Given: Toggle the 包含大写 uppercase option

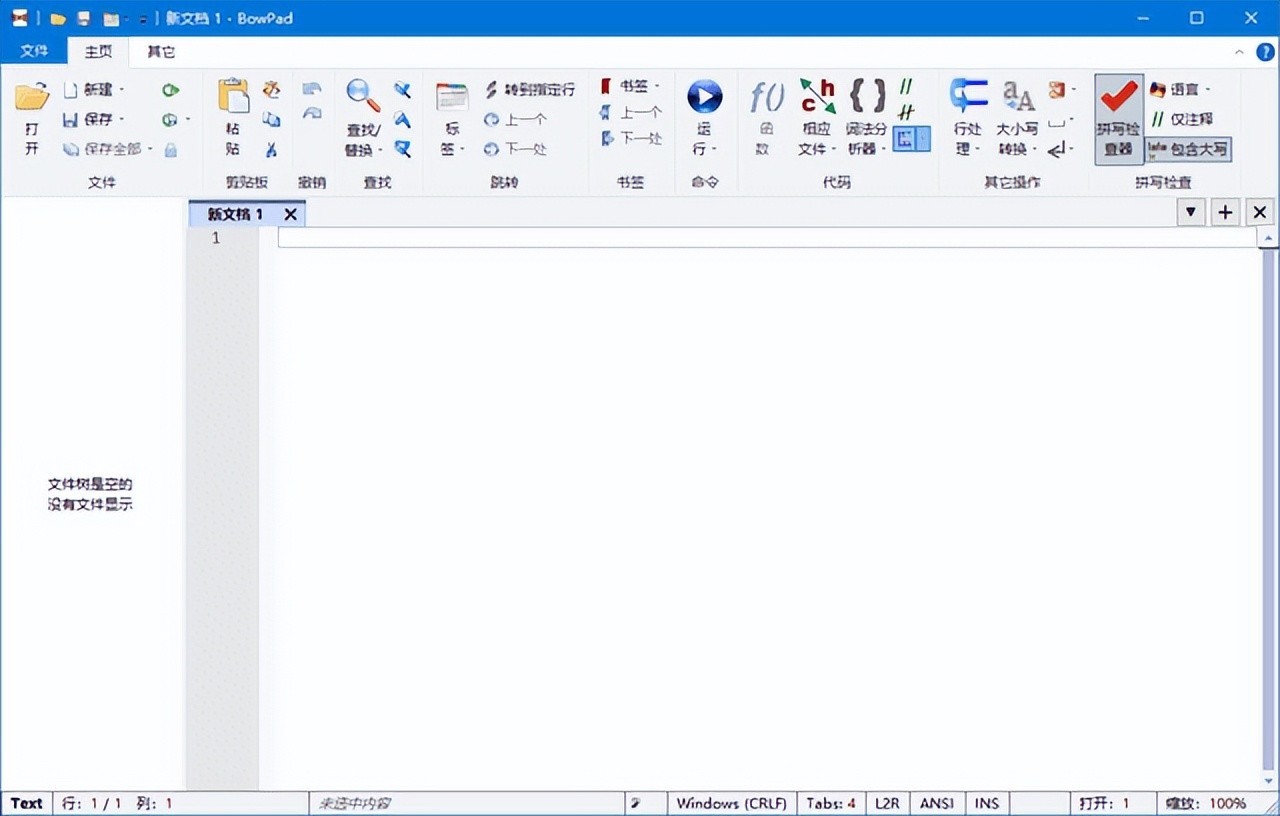Looking at the screenshot, I should 1188,150.
